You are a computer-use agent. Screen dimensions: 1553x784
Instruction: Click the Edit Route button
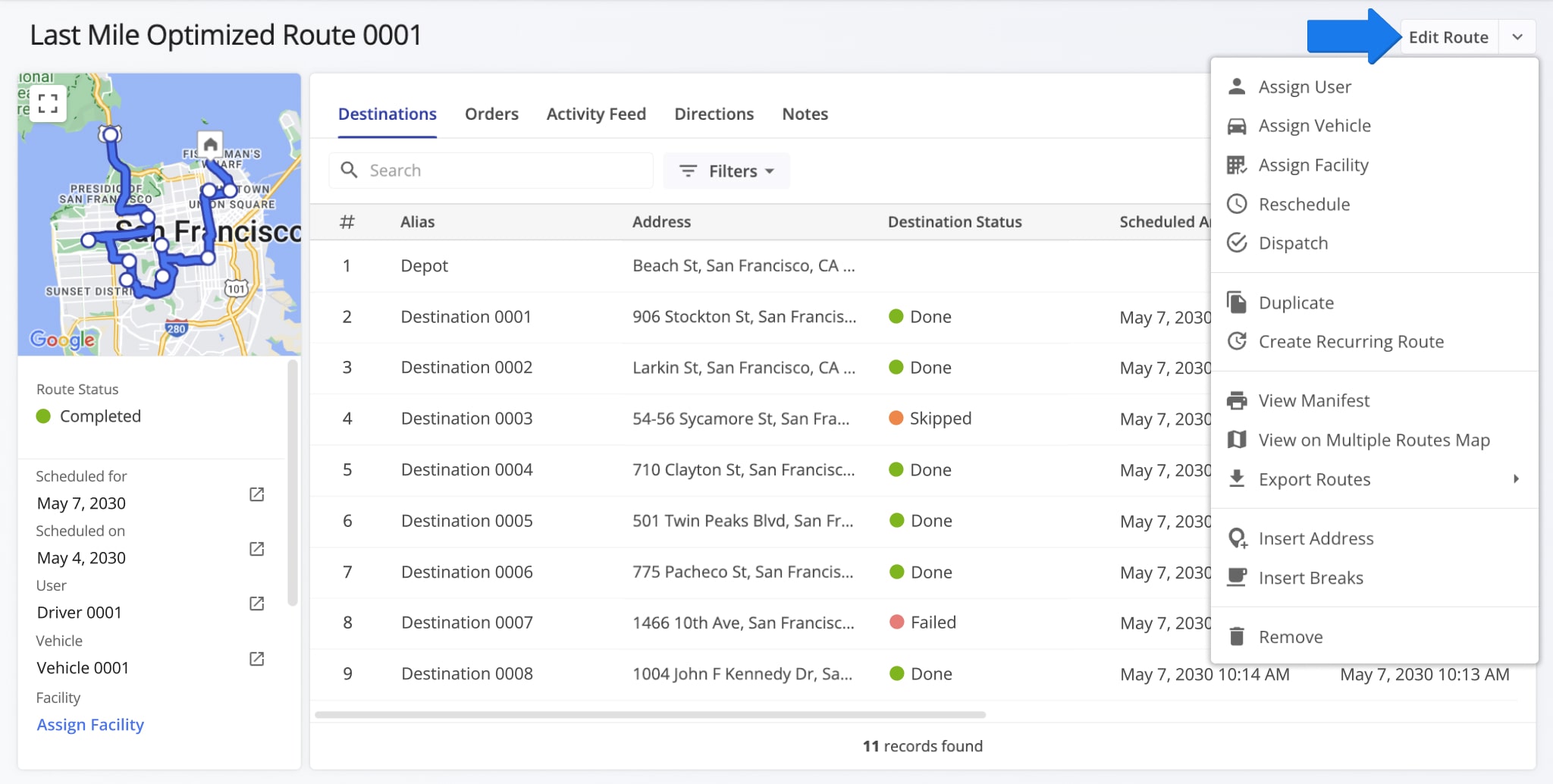coord(1448,36)
